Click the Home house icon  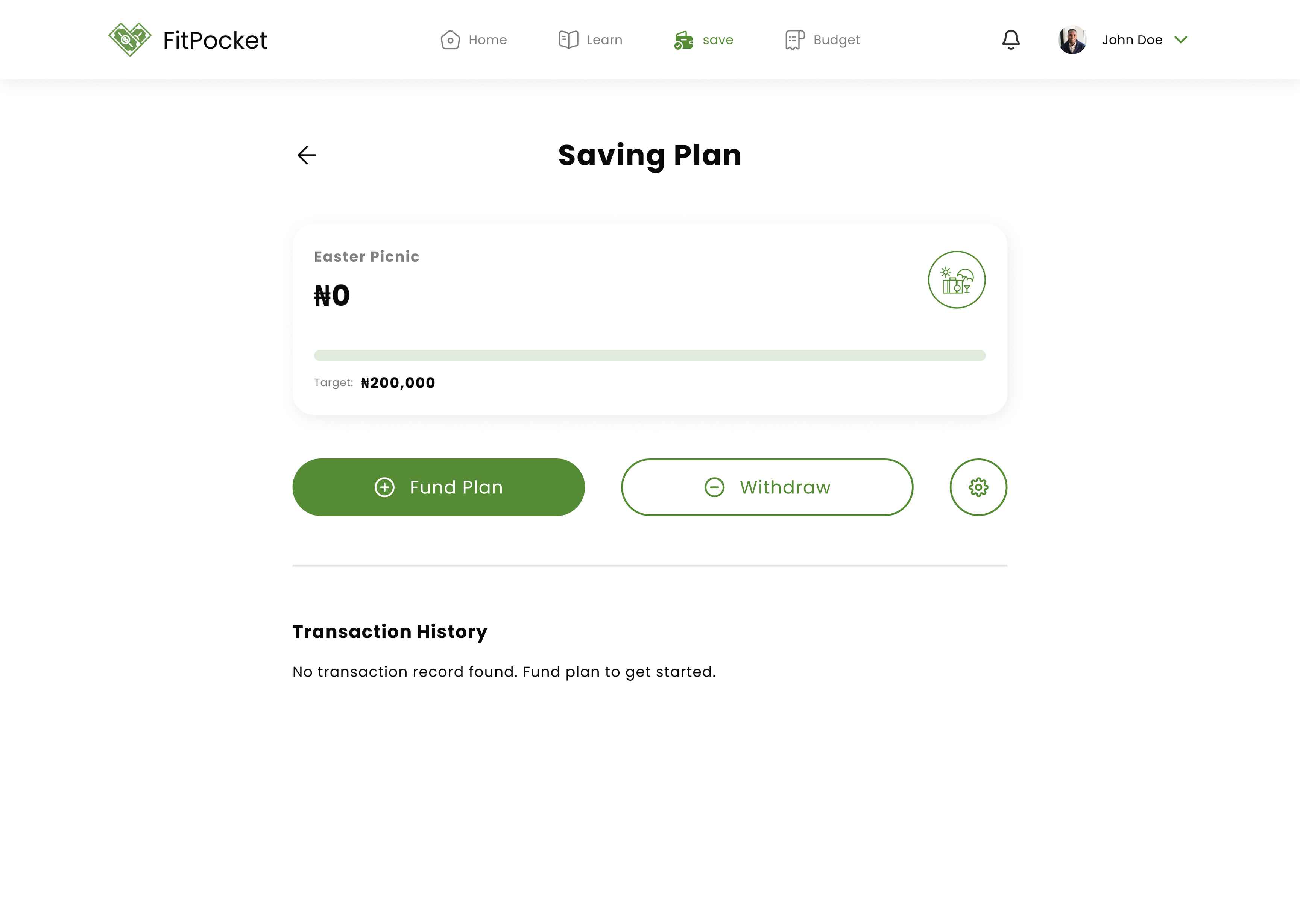(450, 40)
